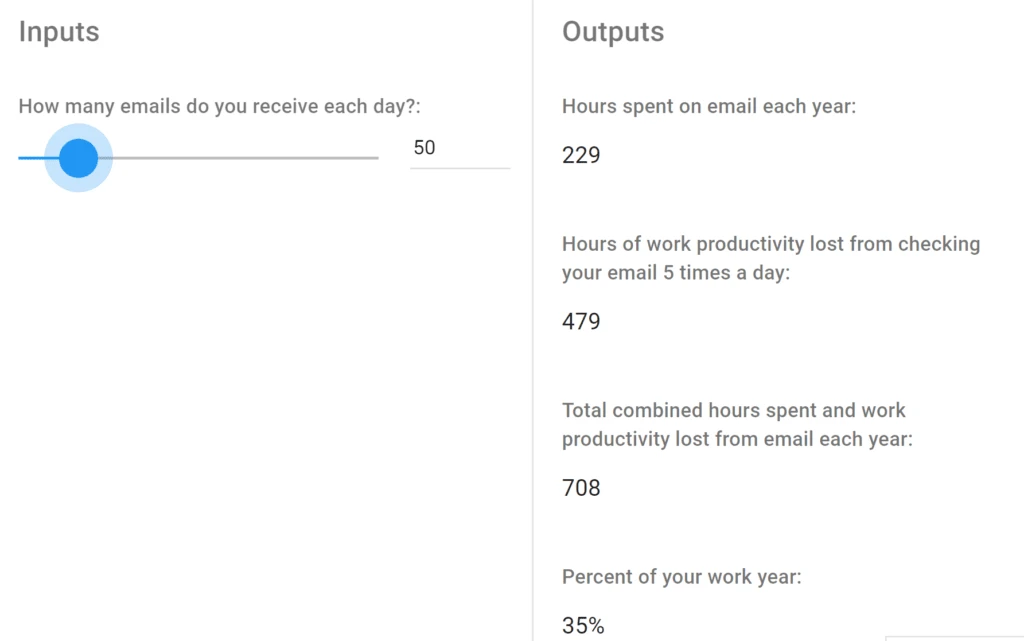The width and height of the screenshot is (1024, 641).
Task: Click the emails per day question label
Action: point(220,106)
